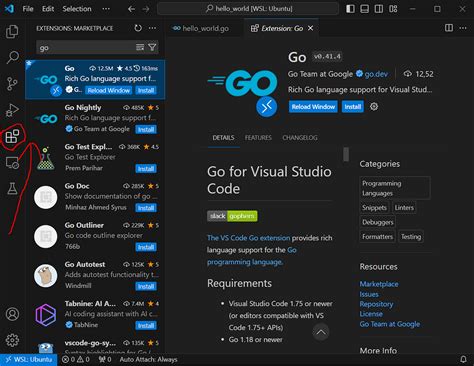Install the Tabnine extension
The height and width of the screenshot is (366, 474).
tap(146, 325)
